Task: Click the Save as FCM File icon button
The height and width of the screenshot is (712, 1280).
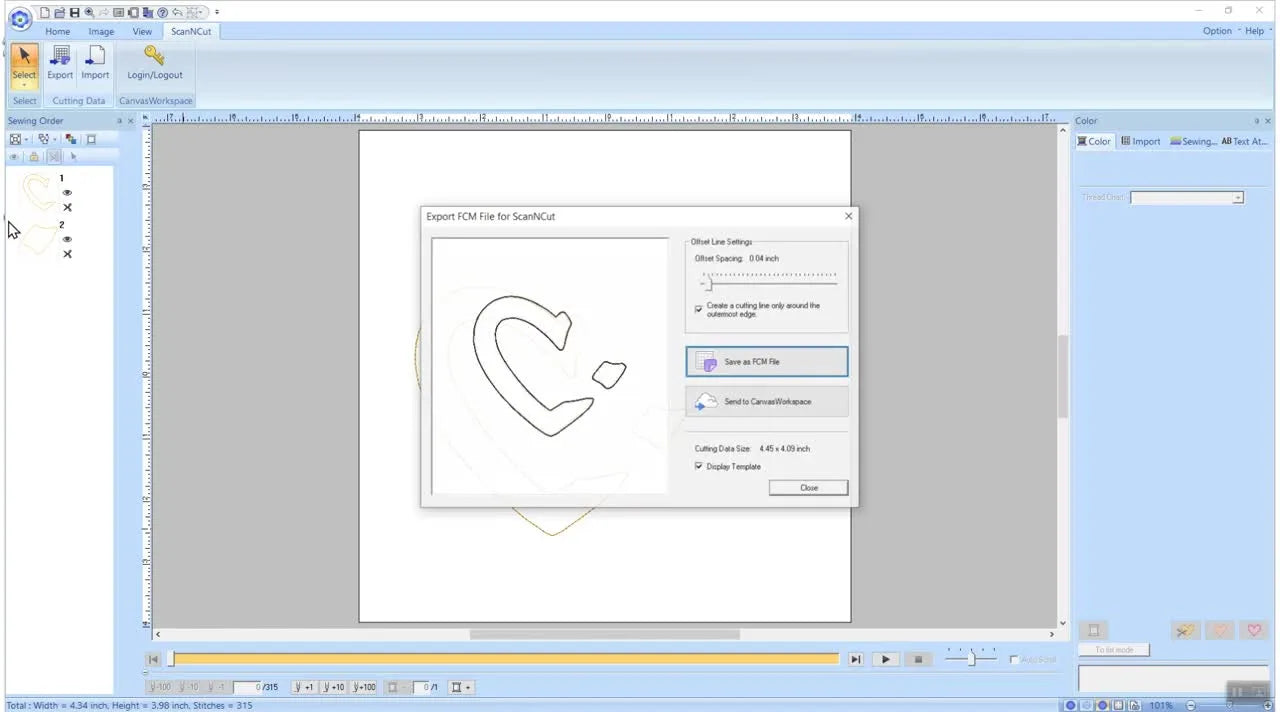Action: (x=766, y=361)
